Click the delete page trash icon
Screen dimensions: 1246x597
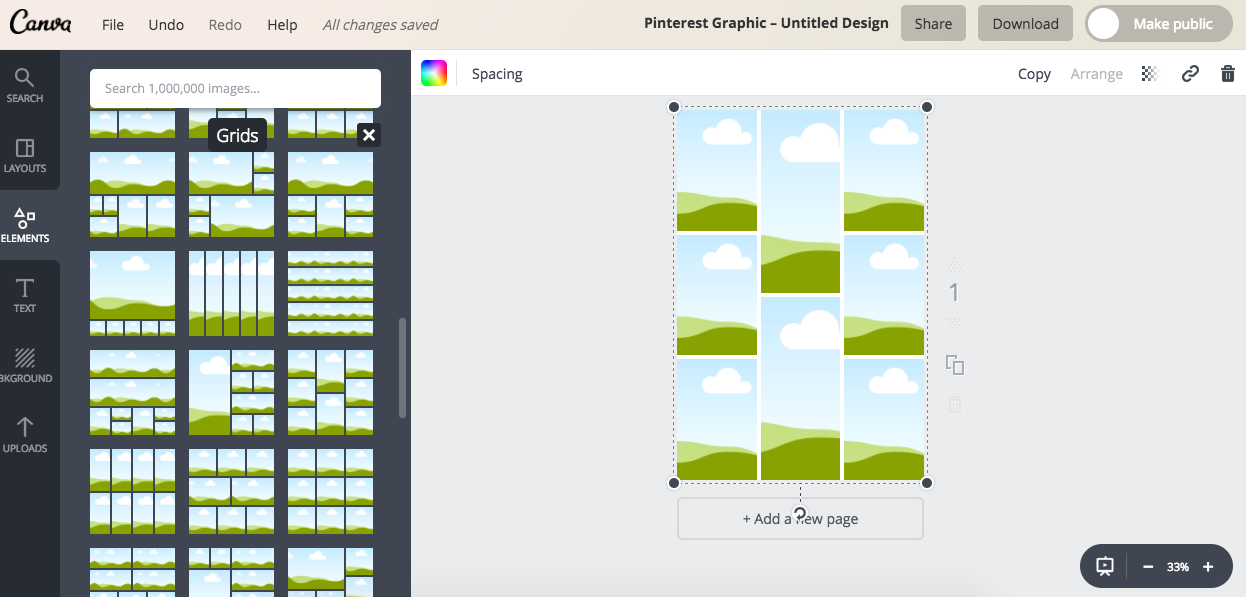point(955,404)
